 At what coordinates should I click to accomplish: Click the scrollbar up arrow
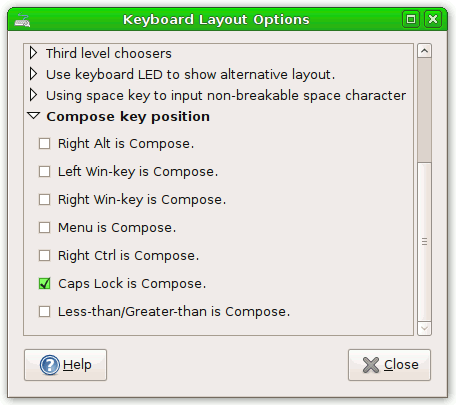(424, 51)
